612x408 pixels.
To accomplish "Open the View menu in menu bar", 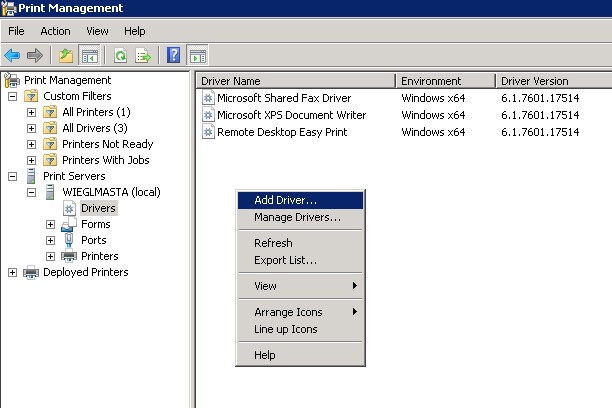I will (x=97, y=31).
